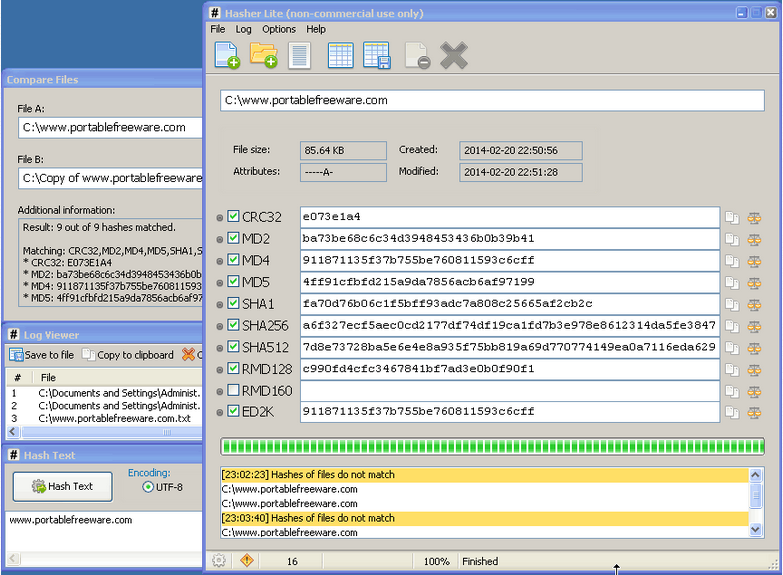Image resolution: width=783 pixels, height=575 pixels.
Task: Compare the SHA1 hash using scales icon
Action: 754,305
